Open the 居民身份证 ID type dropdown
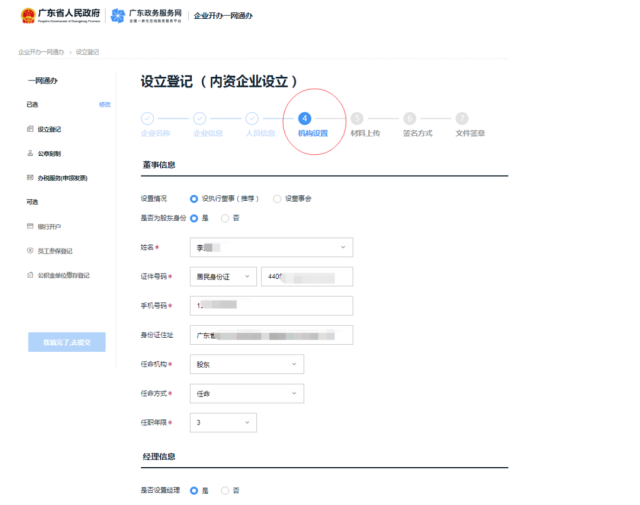Screen dimensions: 640x505 pos(223,277)
